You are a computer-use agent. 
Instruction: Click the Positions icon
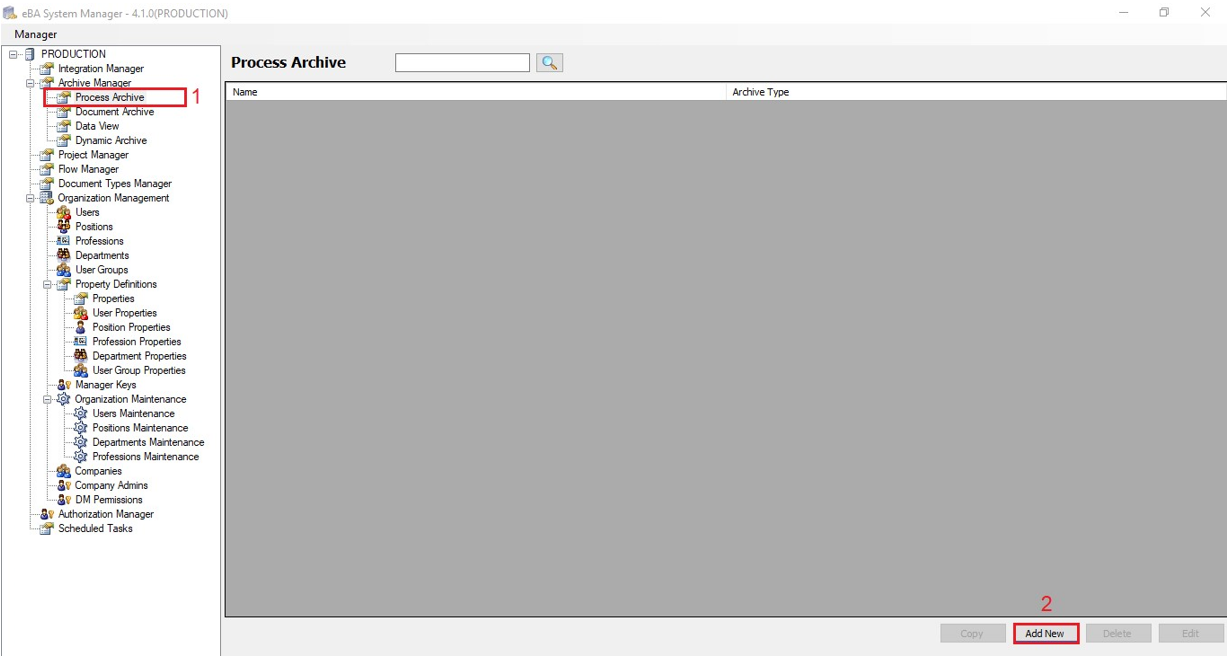coord(63,227)
